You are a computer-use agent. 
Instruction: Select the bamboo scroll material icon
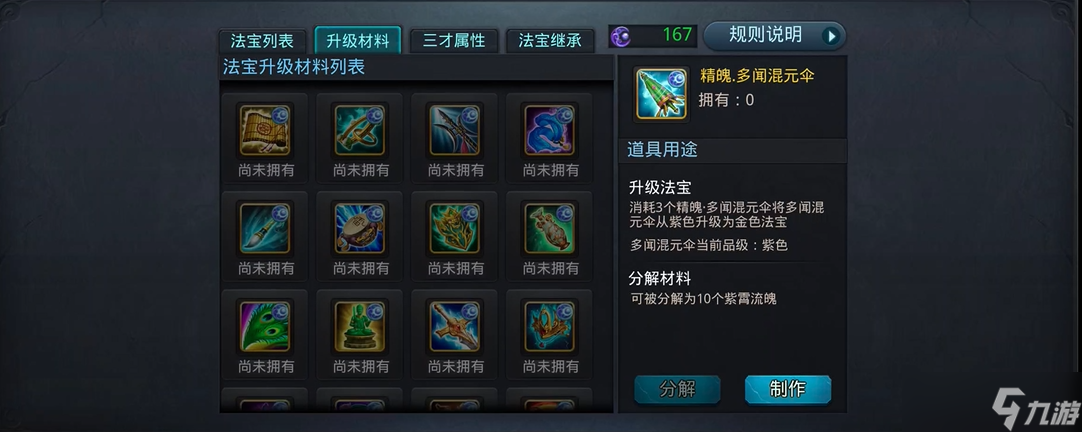point(265,130)
